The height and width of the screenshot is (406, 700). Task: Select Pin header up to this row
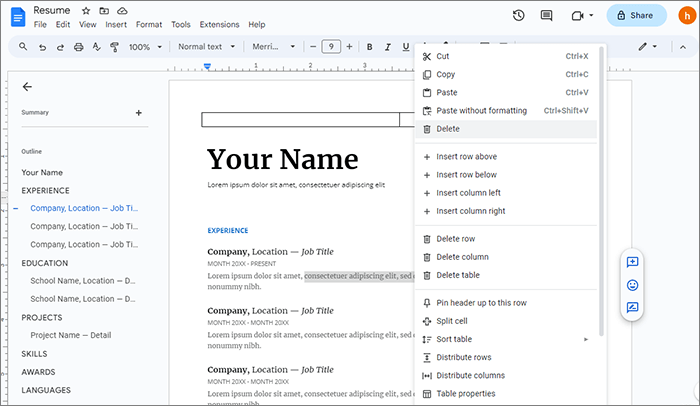506,303
